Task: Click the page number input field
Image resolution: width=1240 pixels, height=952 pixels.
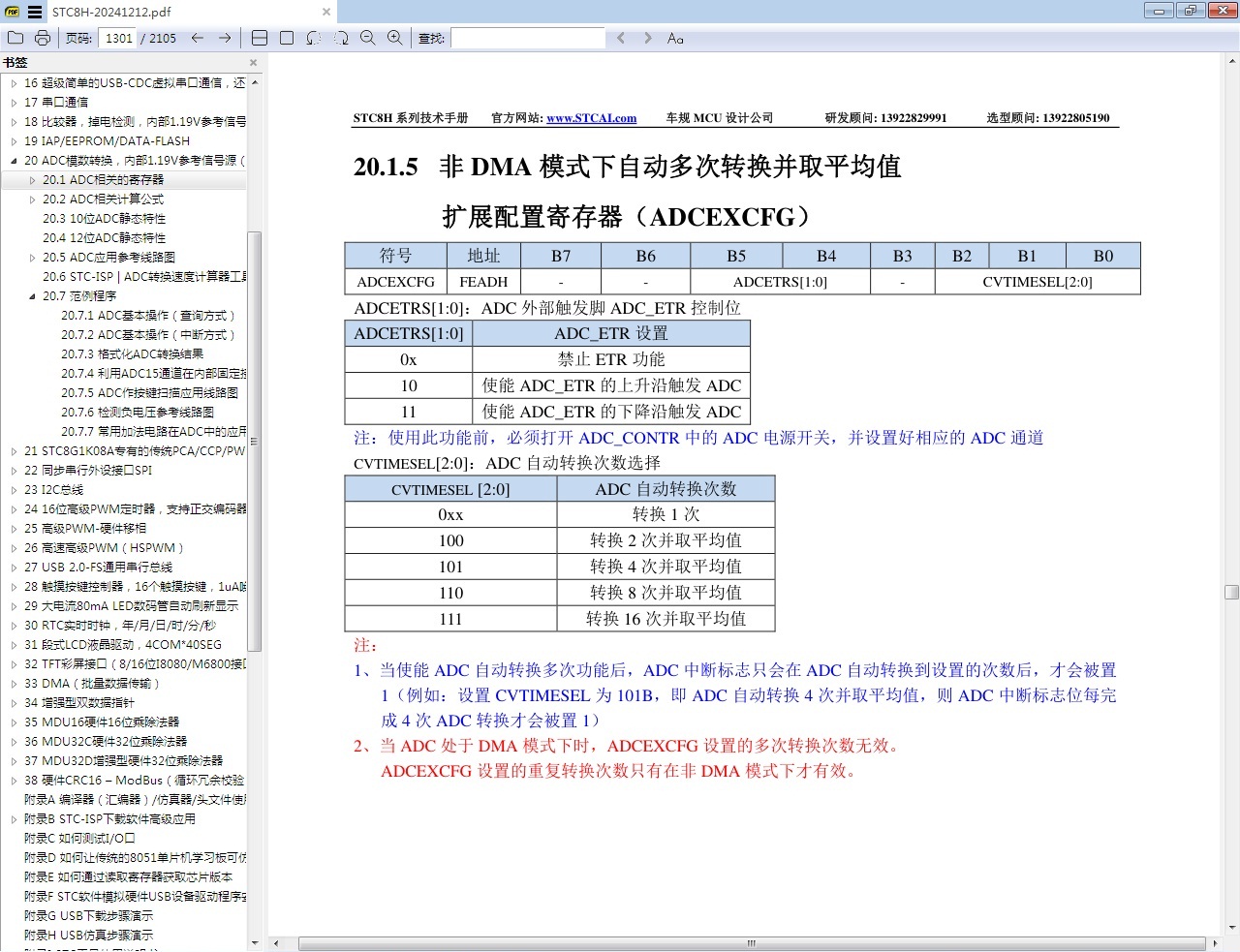Action: (x=118, y=38)
